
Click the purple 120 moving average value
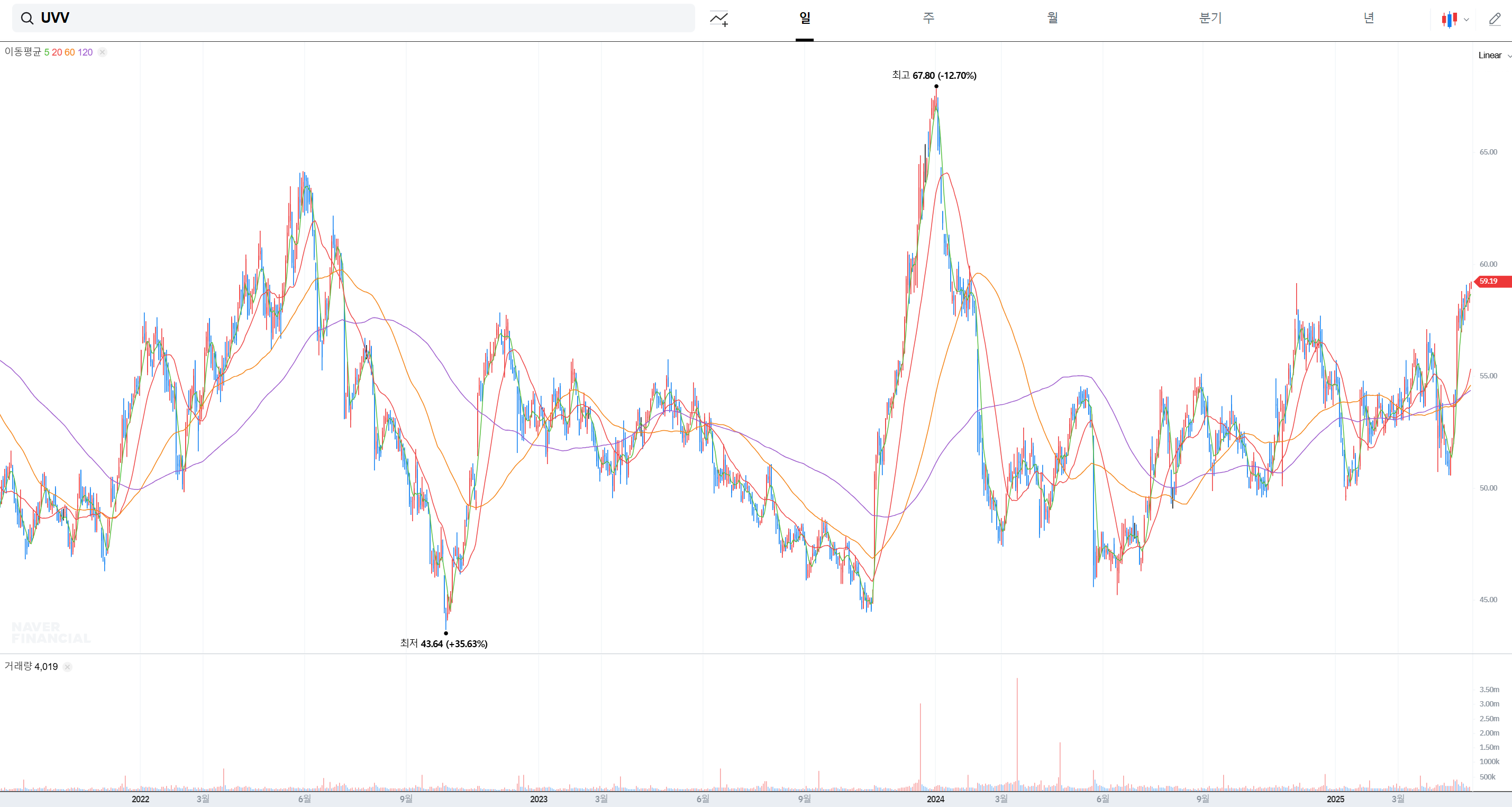85,52
